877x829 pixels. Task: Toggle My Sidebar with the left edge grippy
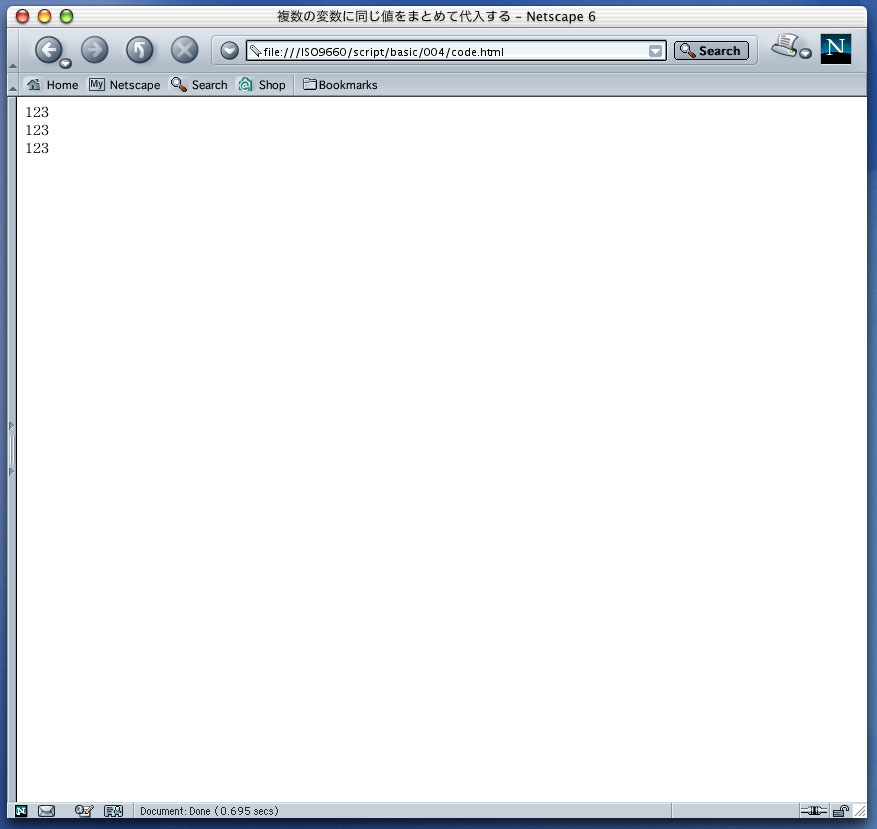[12, 449]
